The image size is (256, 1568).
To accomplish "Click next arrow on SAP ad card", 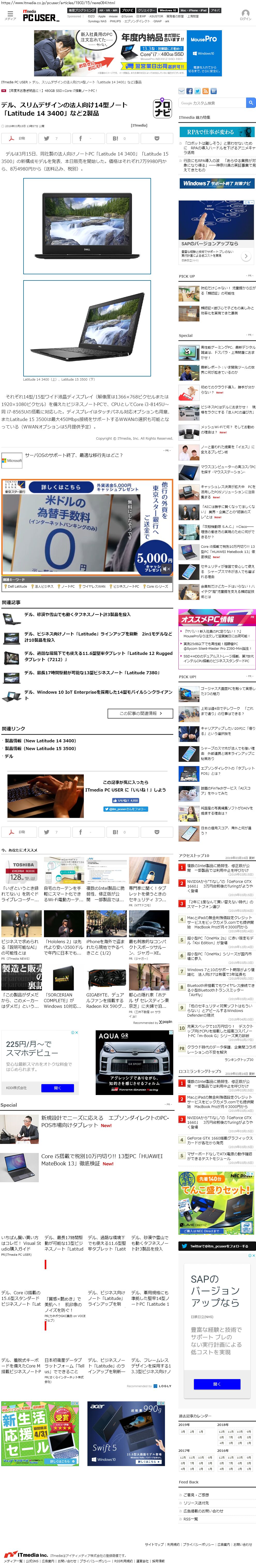I will point(246,256).
